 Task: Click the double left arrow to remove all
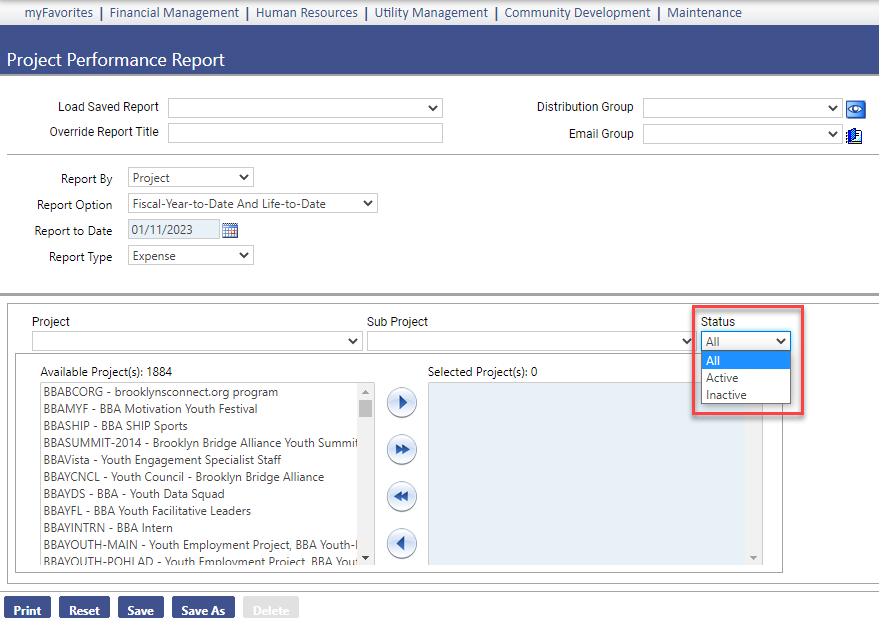click(x=401, y=497)
